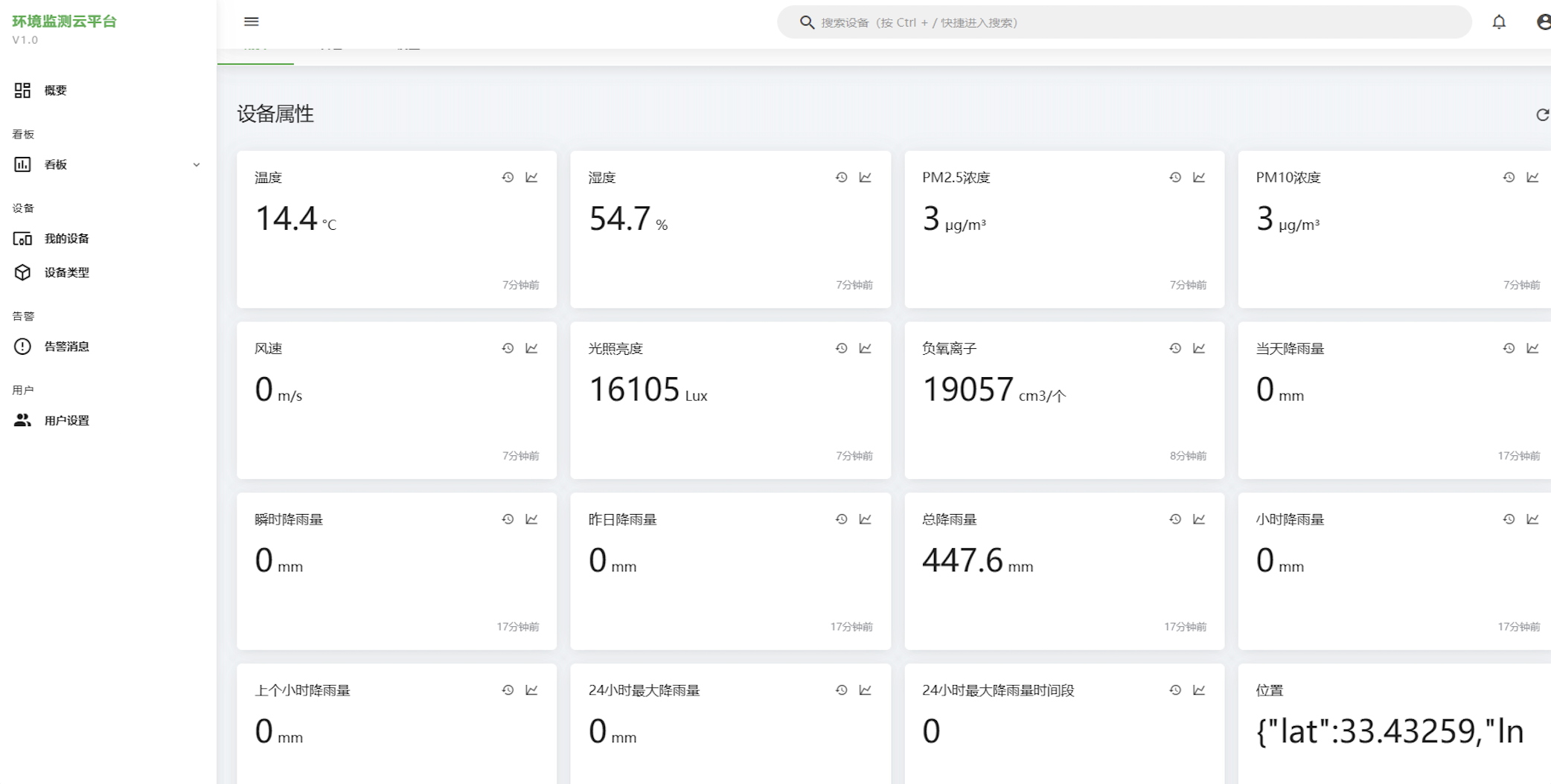View history of PM2.5浓度 card
This screenshot has width=1551, height=784.
click(1175, 177)
